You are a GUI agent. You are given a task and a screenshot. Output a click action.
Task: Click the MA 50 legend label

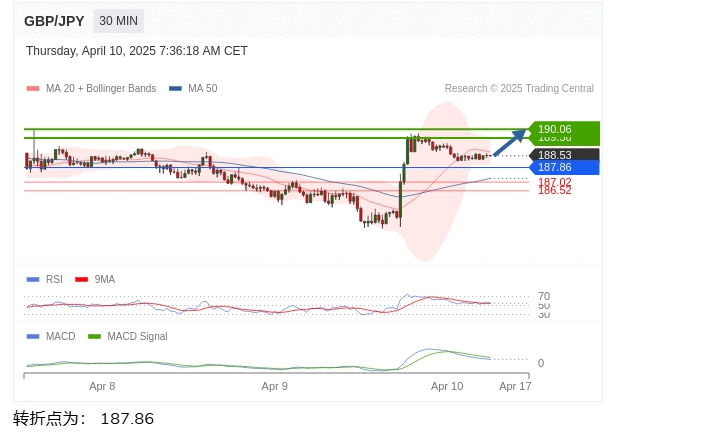coord(203,88)
